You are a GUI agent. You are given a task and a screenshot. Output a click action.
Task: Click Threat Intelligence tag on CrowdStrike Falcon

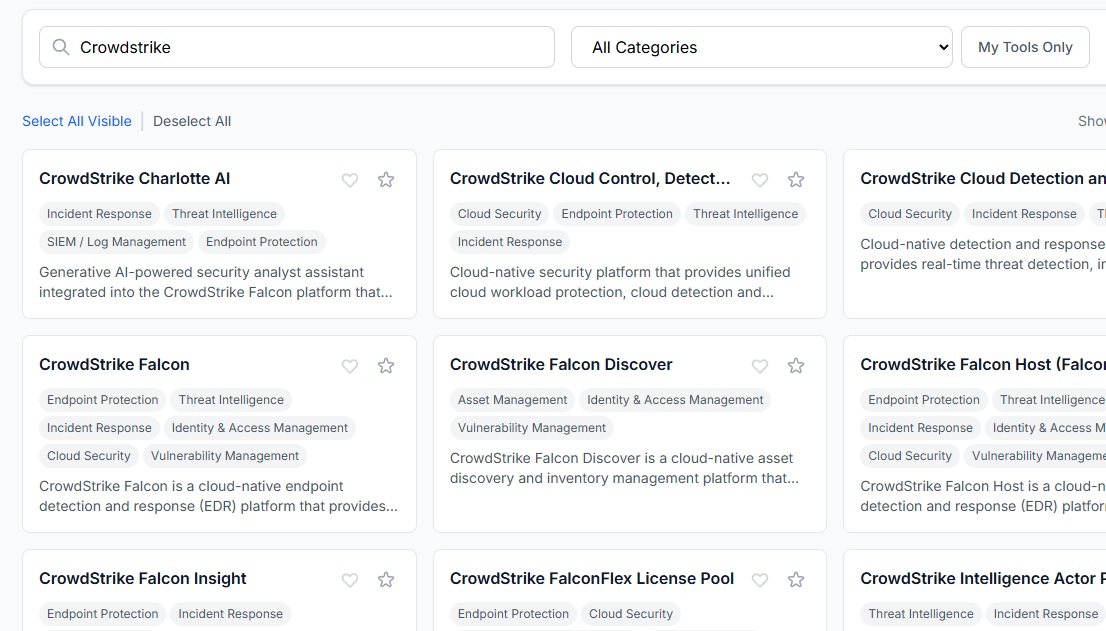pos(231,400)
